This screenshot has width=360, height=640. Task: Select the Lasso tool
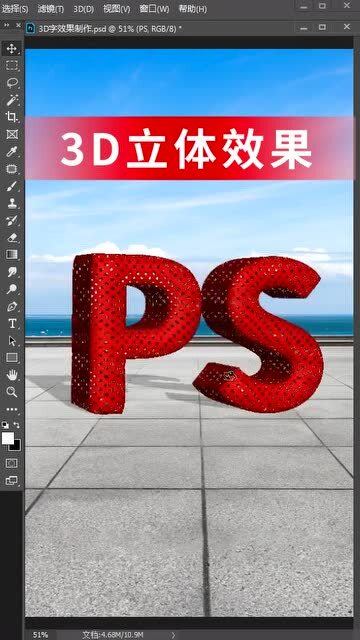pyautogui.click(x=12, y=83)
